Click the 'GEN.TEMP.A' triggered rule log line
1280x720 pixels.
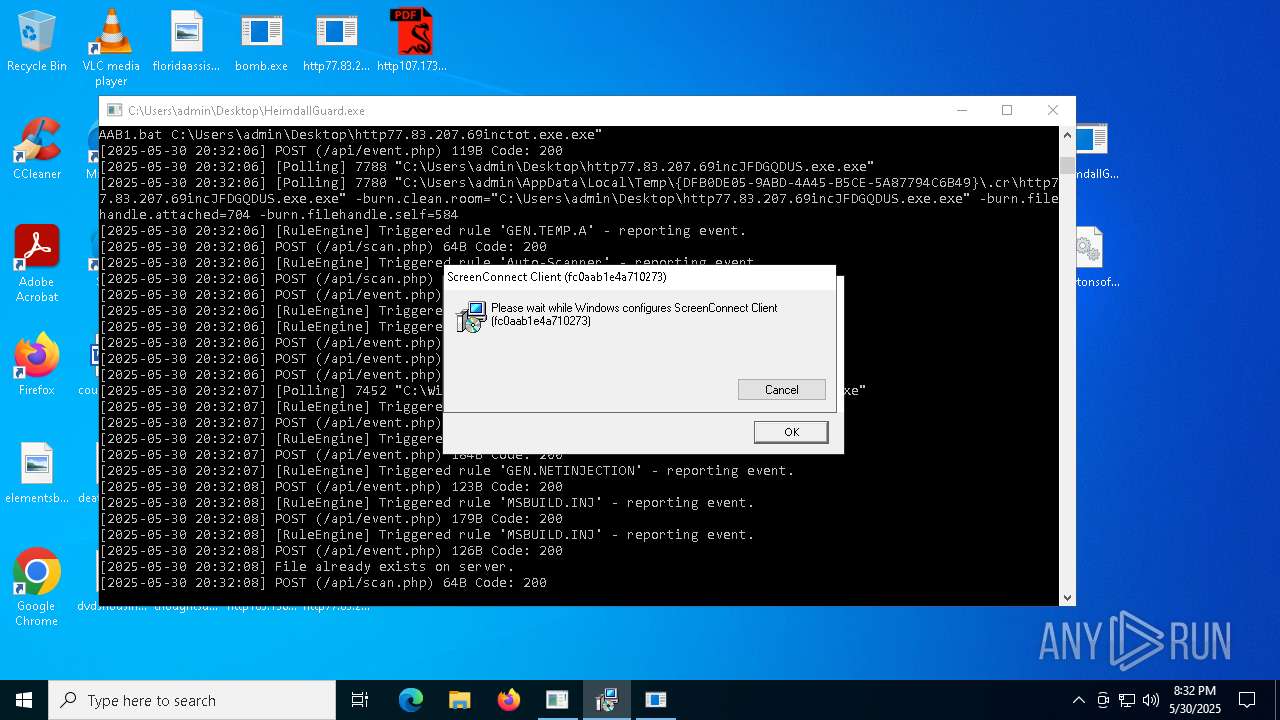423,231
